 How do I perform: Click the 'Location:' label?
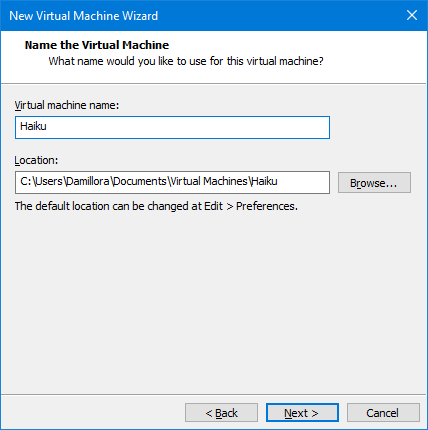(36, 160)
